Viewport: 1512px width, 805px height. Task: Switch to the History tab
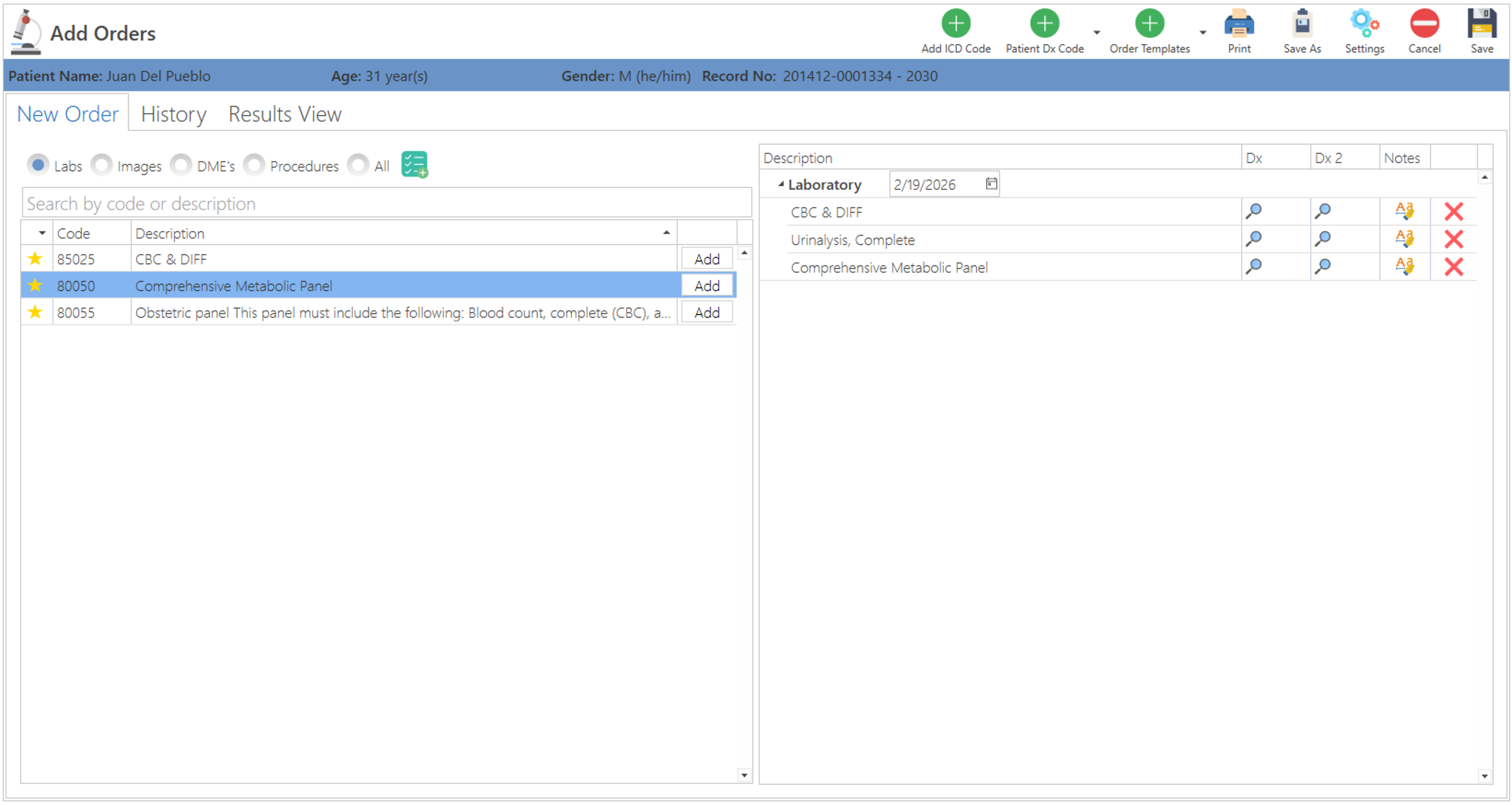pyautogui.click(x=174, y=114)
